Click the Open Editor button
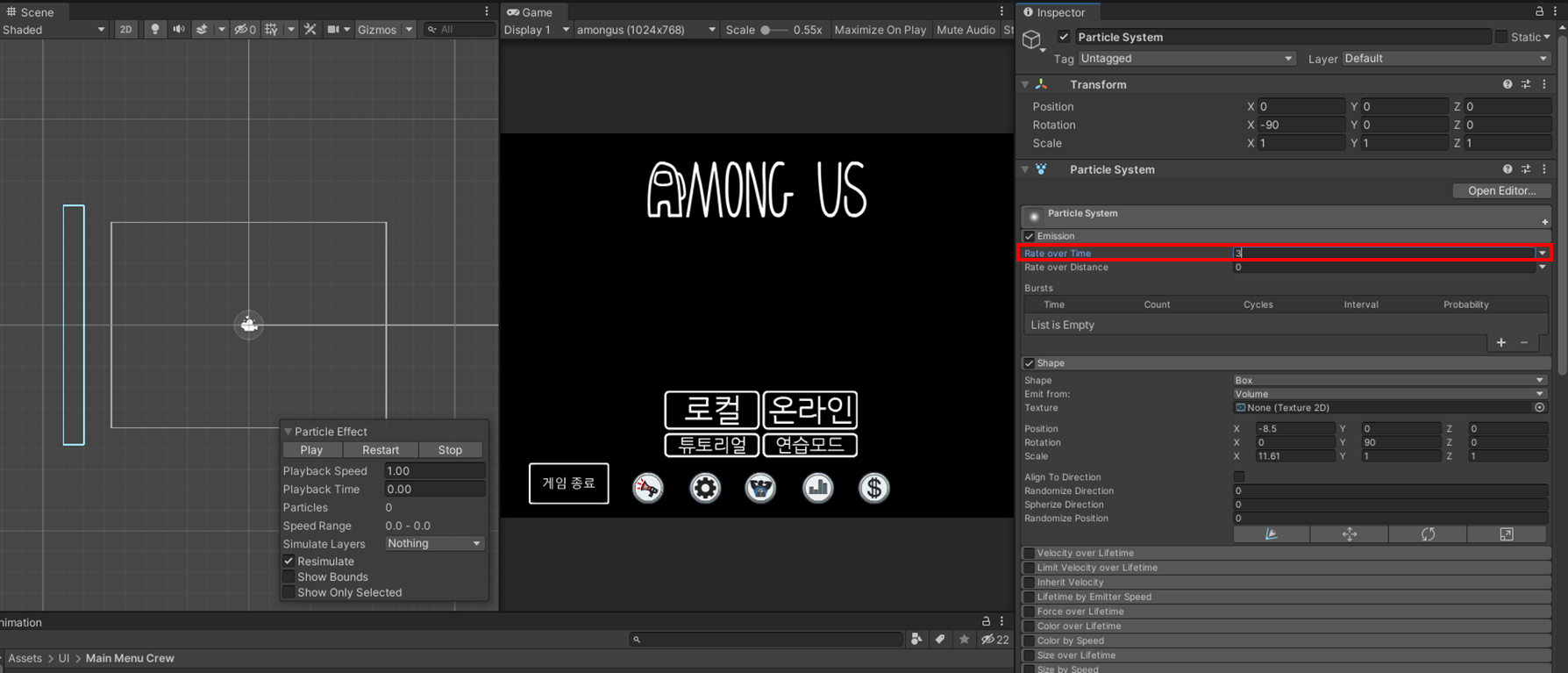This screenshot has height=673, width=1568. pos(1501,190)
